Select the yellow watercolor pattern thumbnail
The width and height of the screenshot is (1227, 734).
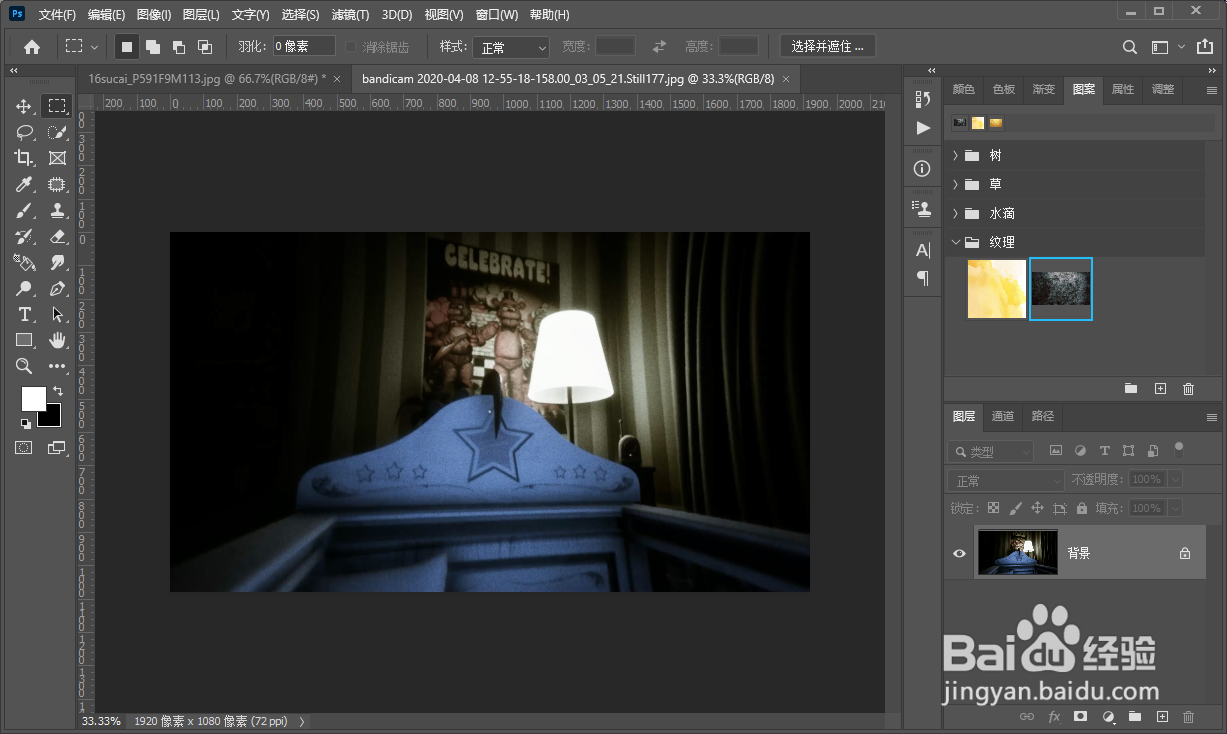point(997,289)
